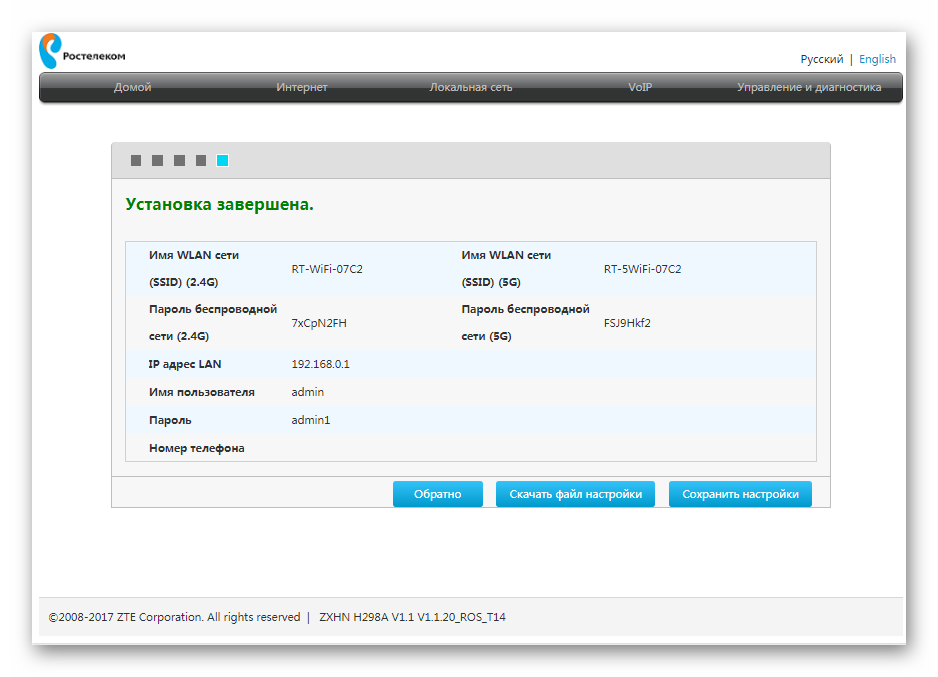Select the active cyan step square
The width and height of the screenshot is (938, 677).
click(223, 160)
